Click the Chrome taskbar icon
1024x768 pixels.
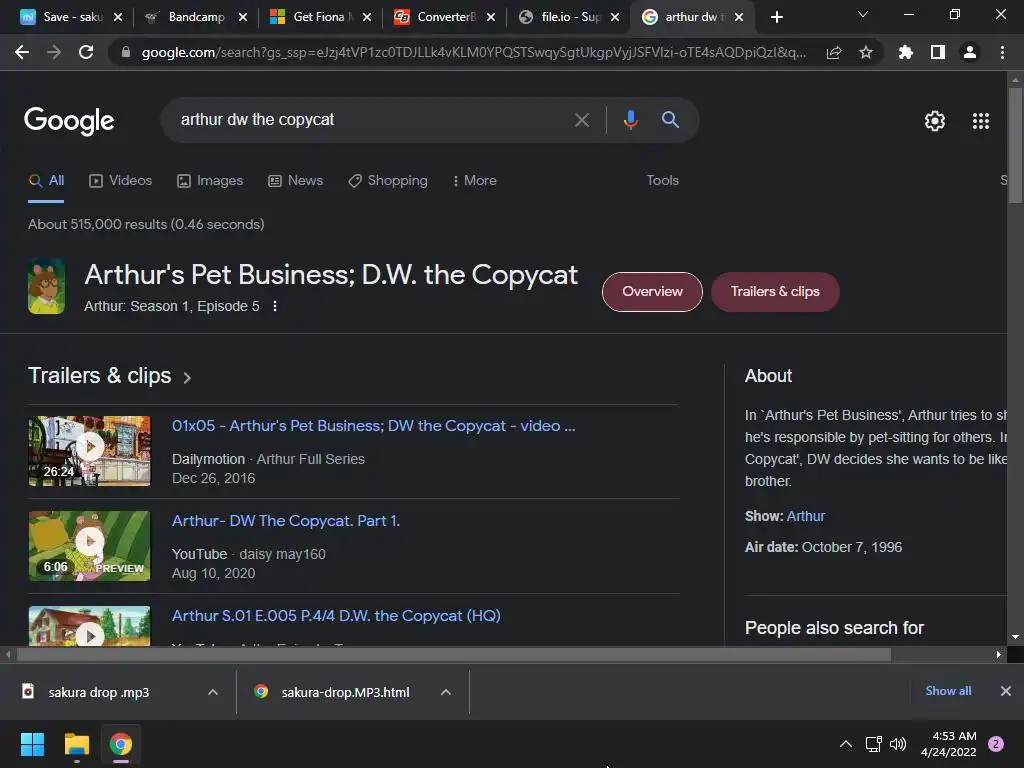pyautogui.click(x=121, y=744)
